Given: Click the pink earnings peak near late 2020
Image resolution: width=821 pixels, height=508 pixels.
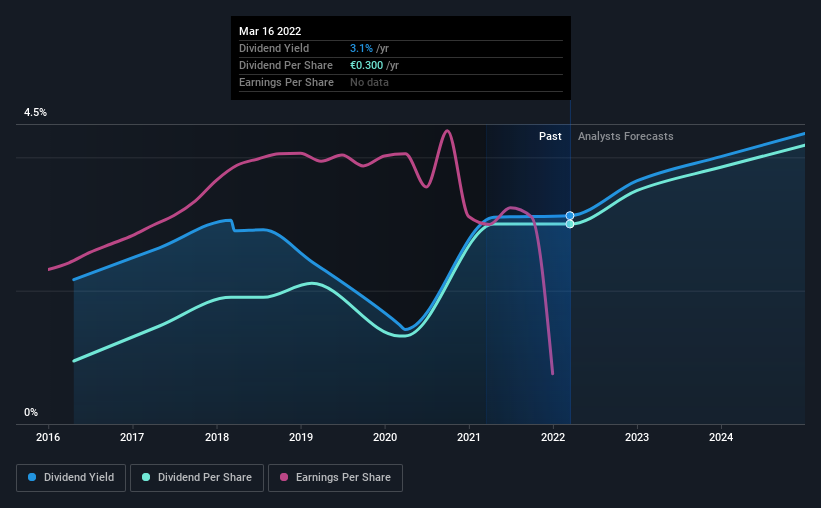Looking at the screenshot, I should tap(447, 131).
